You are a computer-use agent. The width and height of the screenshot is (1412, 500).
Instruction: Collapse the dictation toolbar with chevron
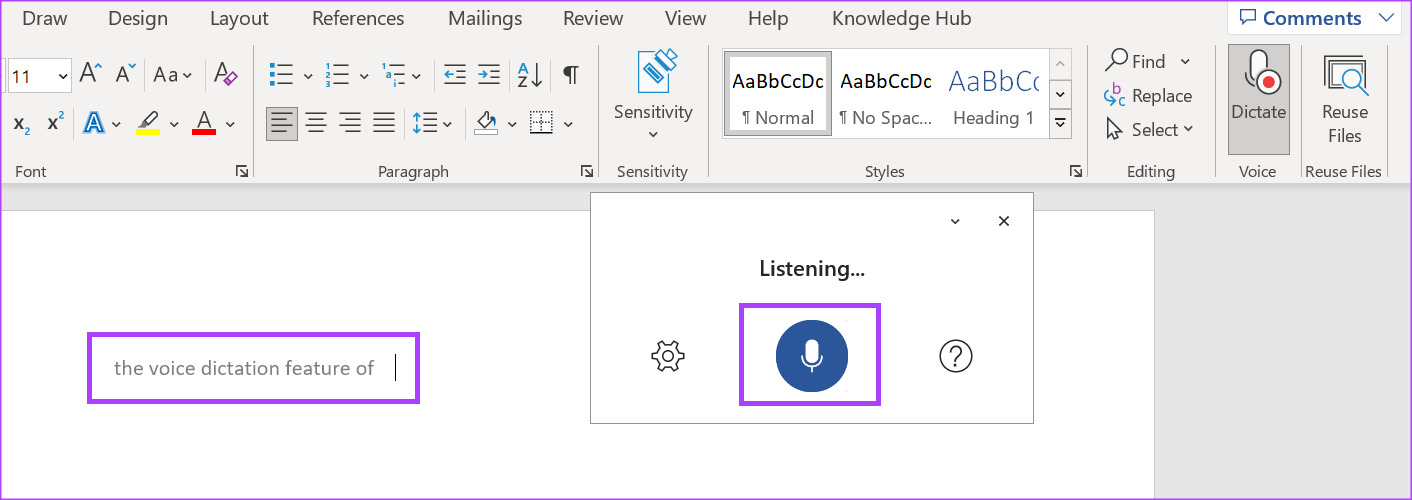pos(955,221)
